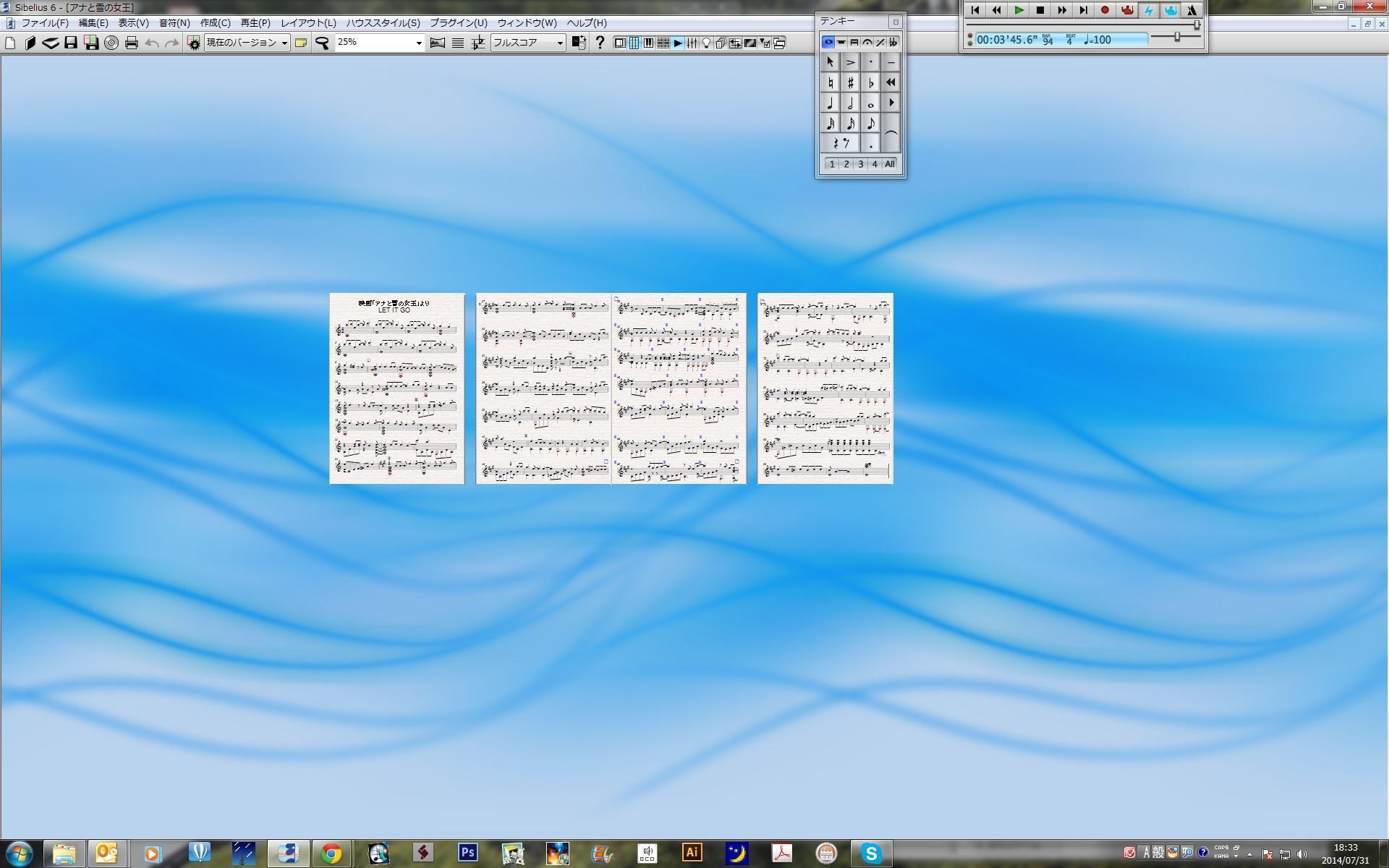This screenshot has height=868, width=1389.
Task: Select staccato dot on keypad
Action: point(870,62)
